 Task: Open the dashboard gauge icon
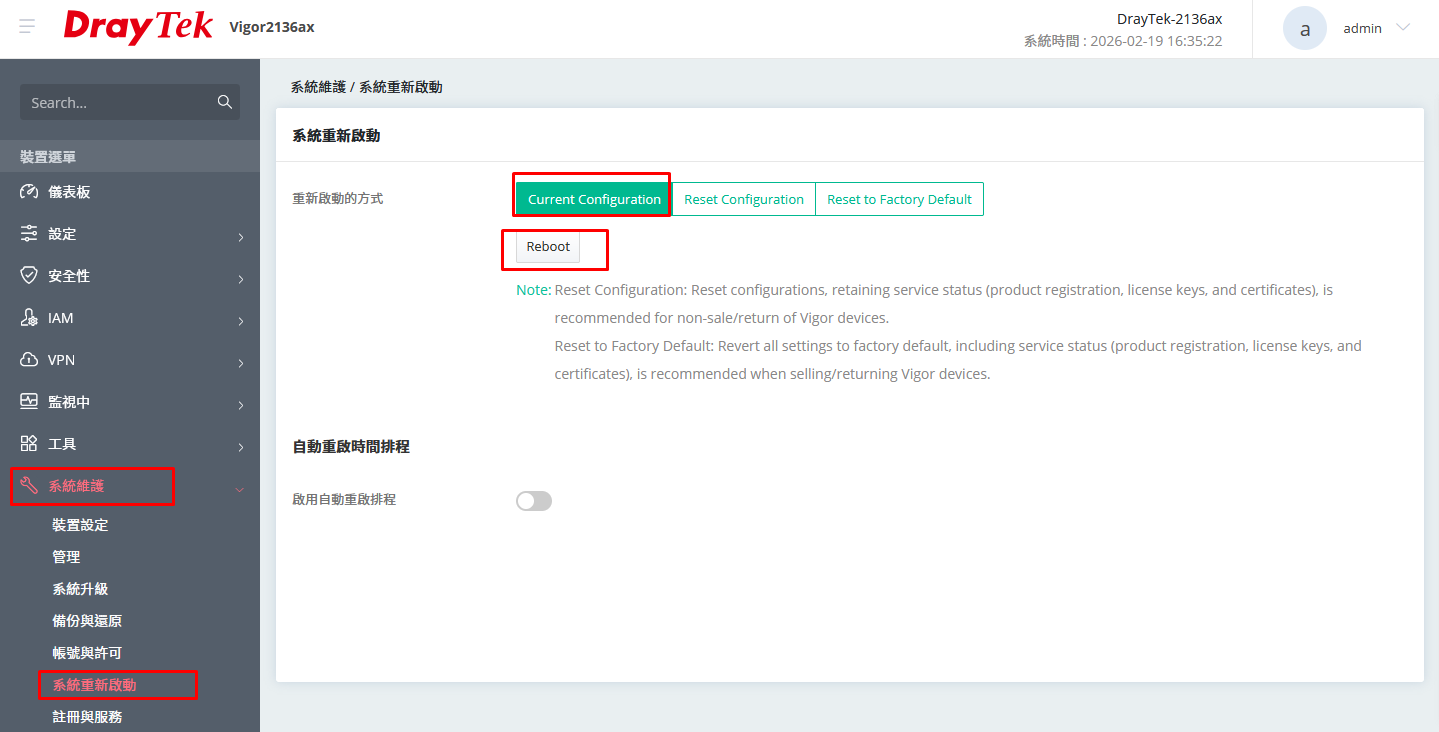pos(29,192)
